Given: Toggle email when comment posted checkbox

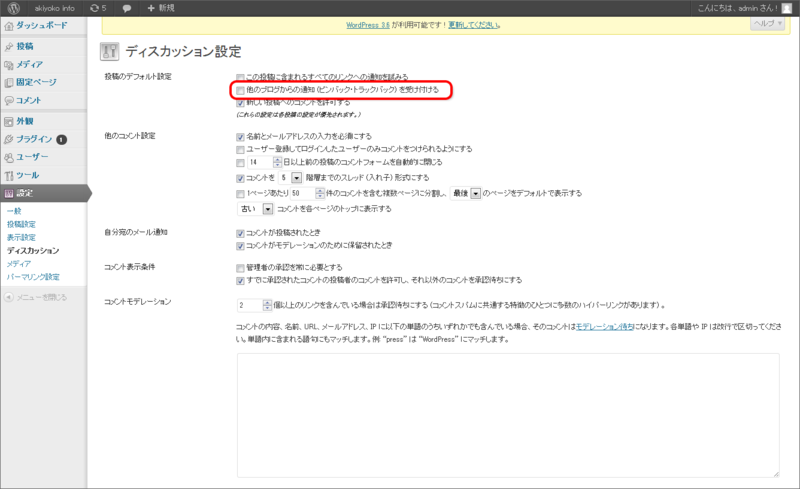Looking at the screenshot, I should (240, 233).
